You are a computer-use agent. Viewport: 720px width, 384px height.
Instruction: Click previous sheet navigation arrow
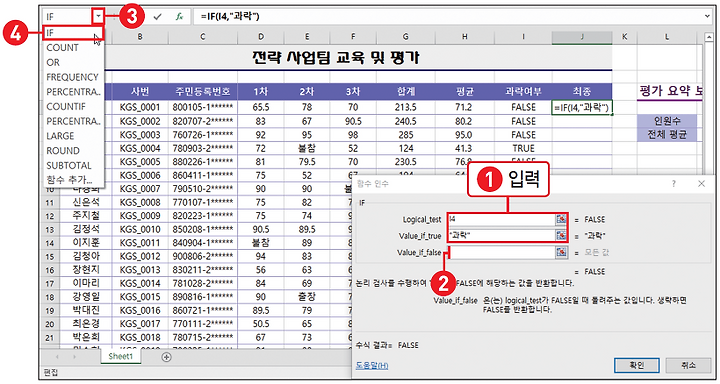click(57, 357)
